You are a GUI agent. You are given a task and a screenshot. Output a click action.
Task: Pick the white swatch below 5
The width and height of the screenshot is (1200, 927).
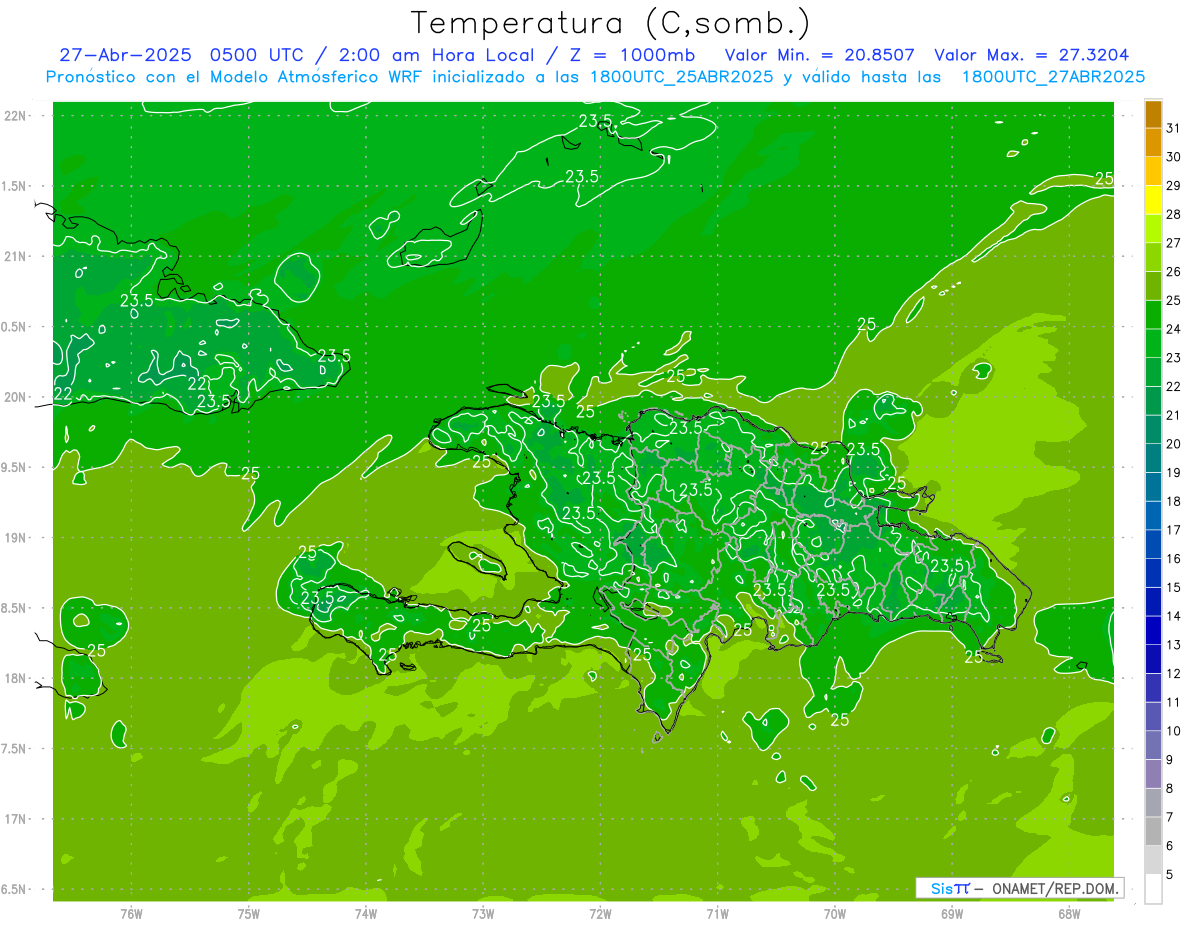[x=1153, y=889]
